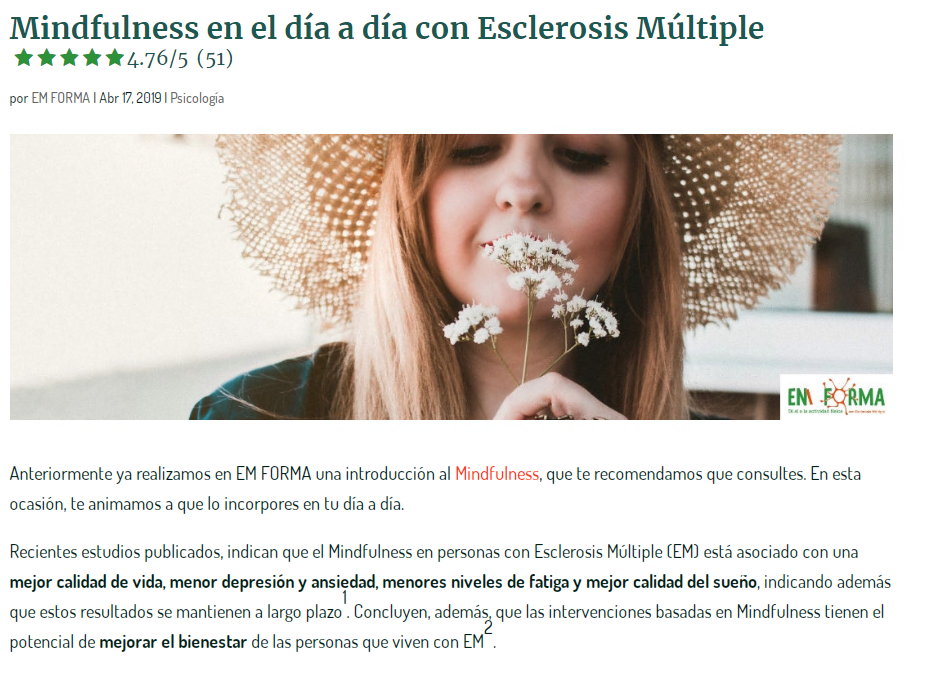Click the EM FORMA logo on the image
The height and width of the screenshot is (677, 928).
[836, 397]
